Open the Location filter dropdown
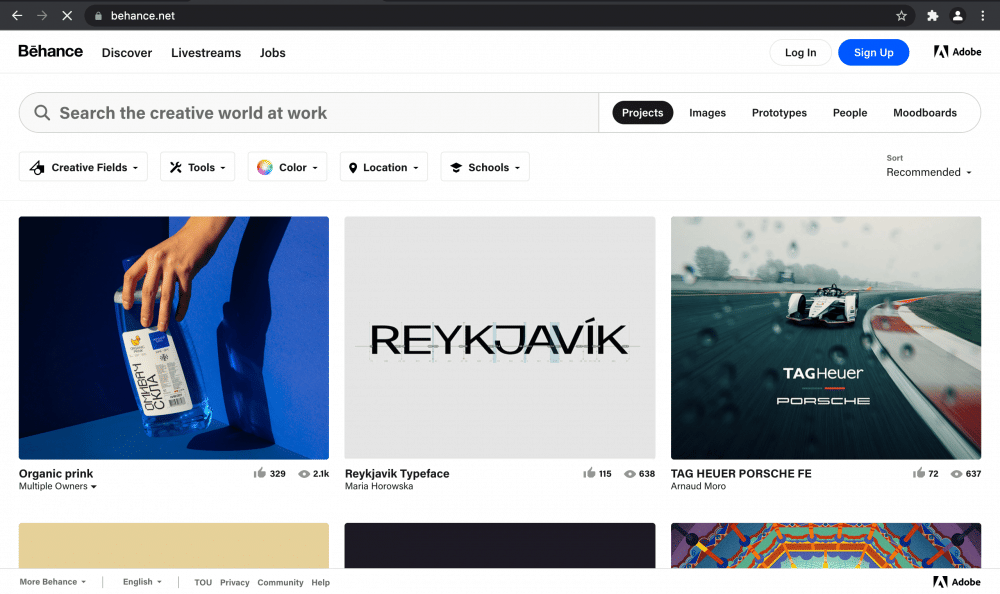 click(384, 167)
